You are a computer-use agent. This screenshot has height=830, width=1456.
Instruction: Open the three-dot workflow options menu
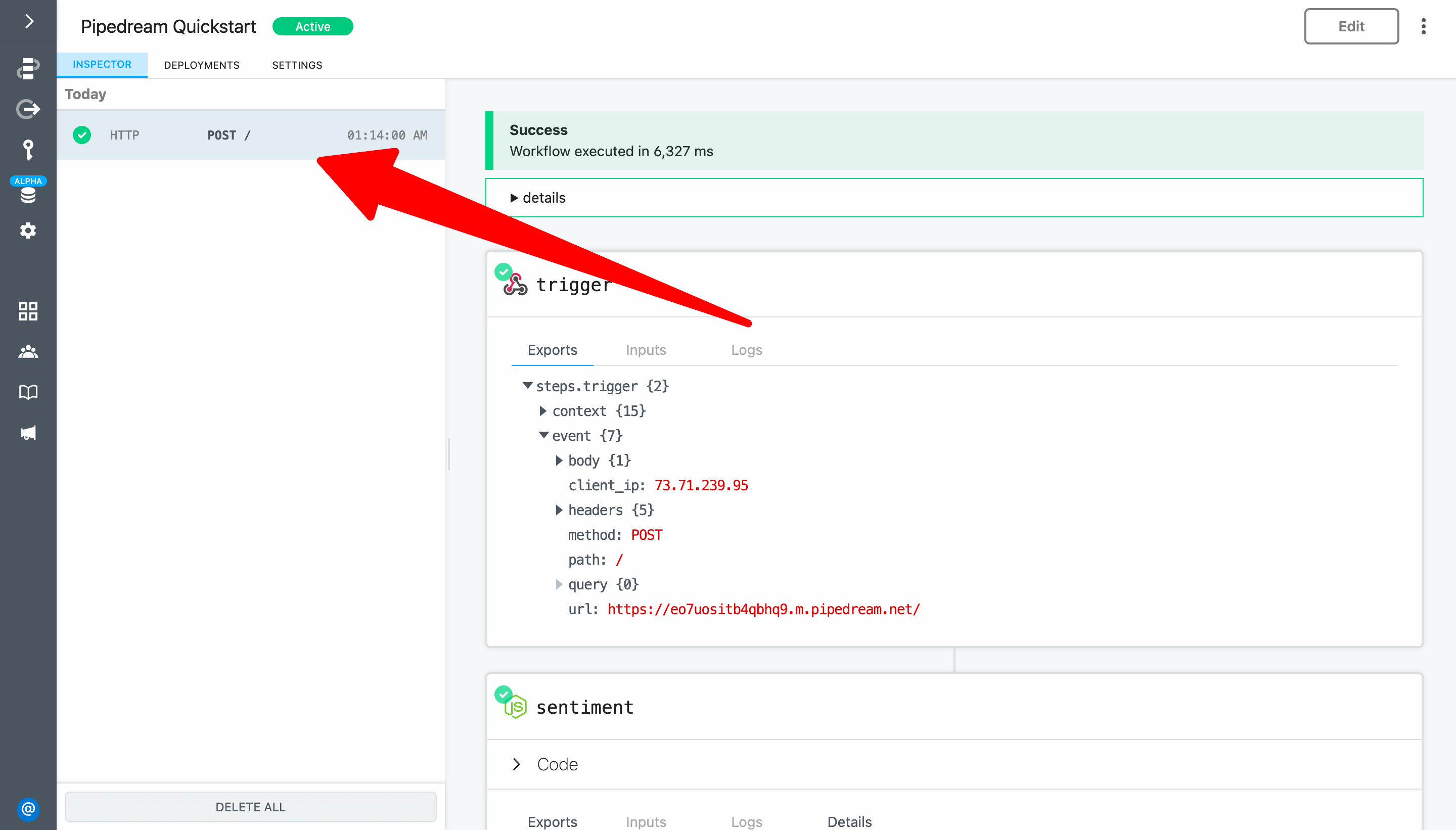point(1423,26)
